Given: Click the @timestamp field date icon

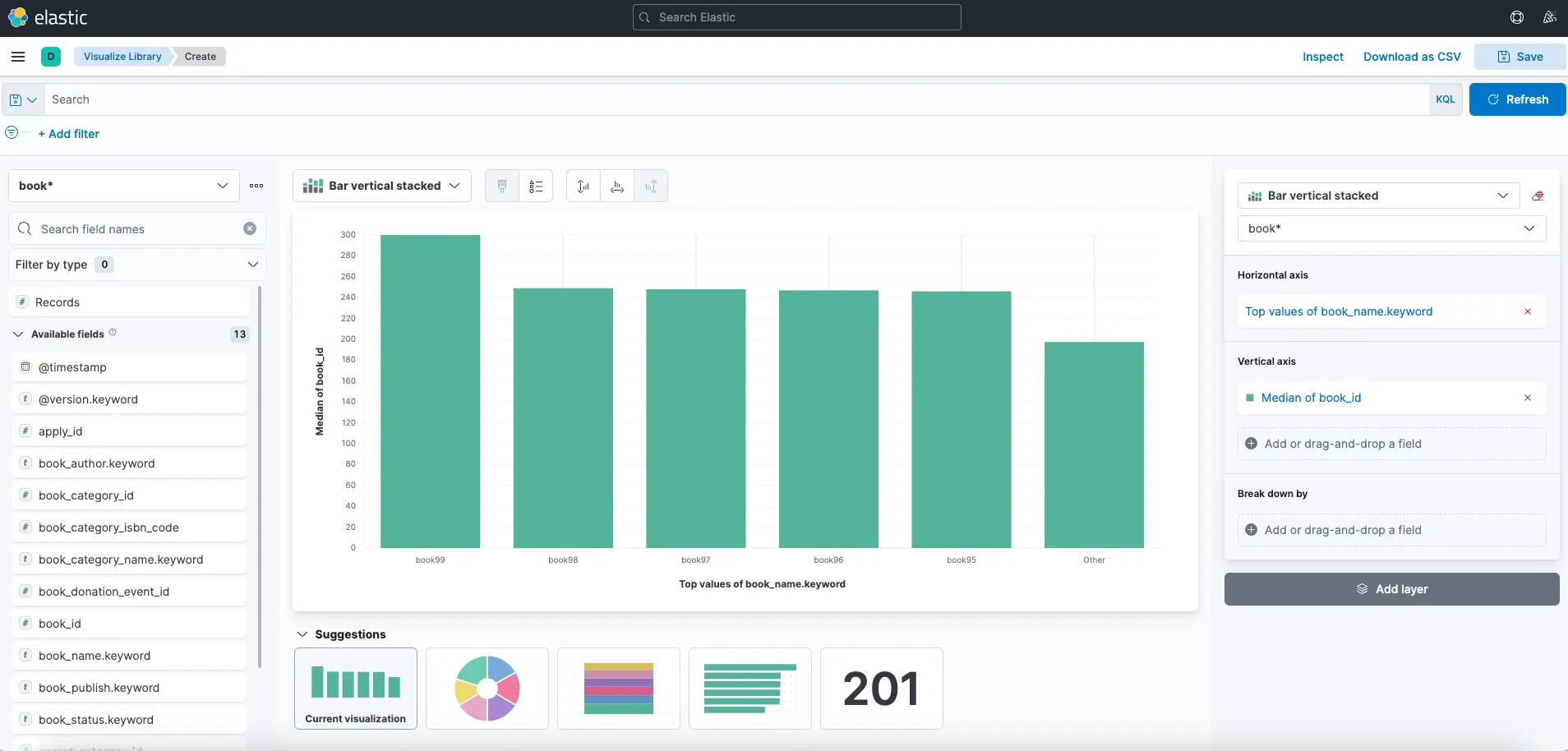Looking at the screenshot, I should coord(25,366).
